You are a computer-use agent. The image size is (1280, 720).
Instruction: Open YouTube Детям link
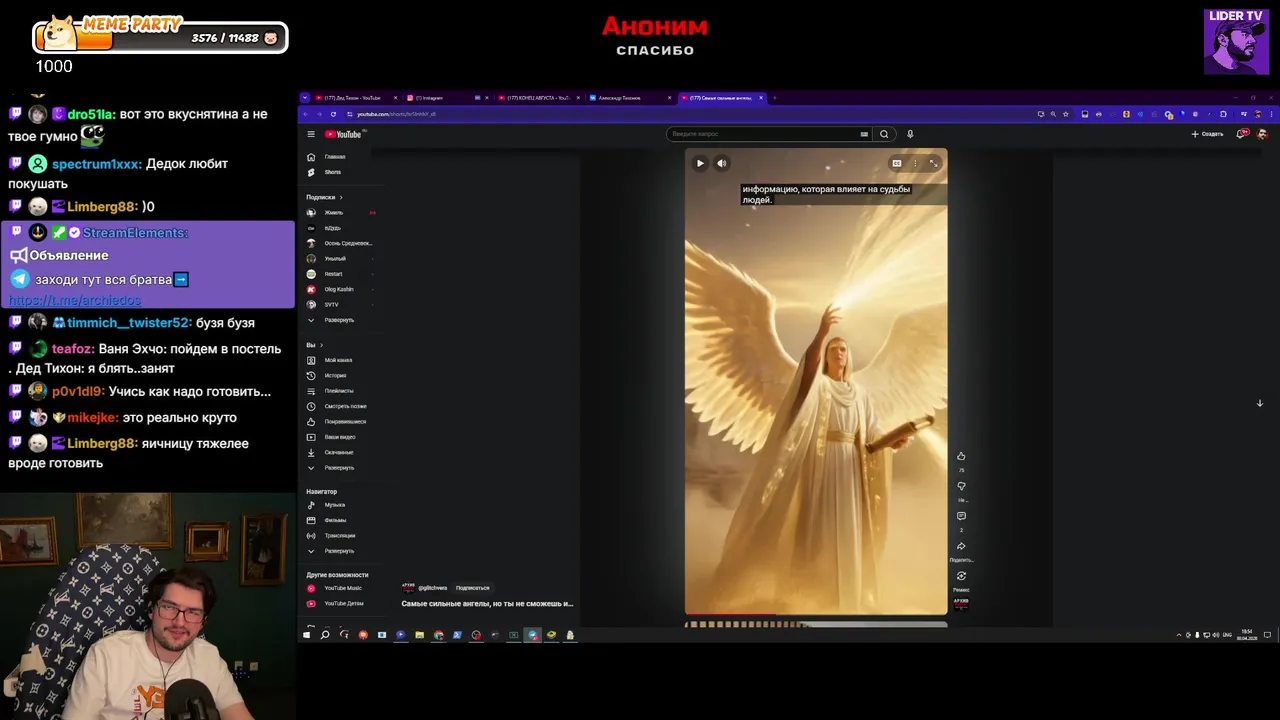[344, 604]
